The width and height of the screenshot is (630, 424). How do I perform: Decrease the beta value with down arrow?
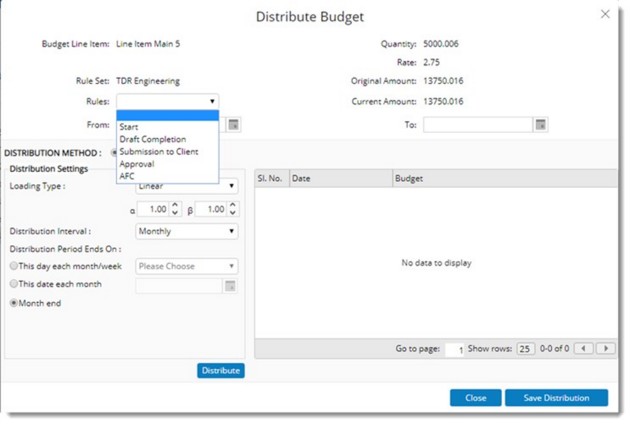click(x=233, y=213)
